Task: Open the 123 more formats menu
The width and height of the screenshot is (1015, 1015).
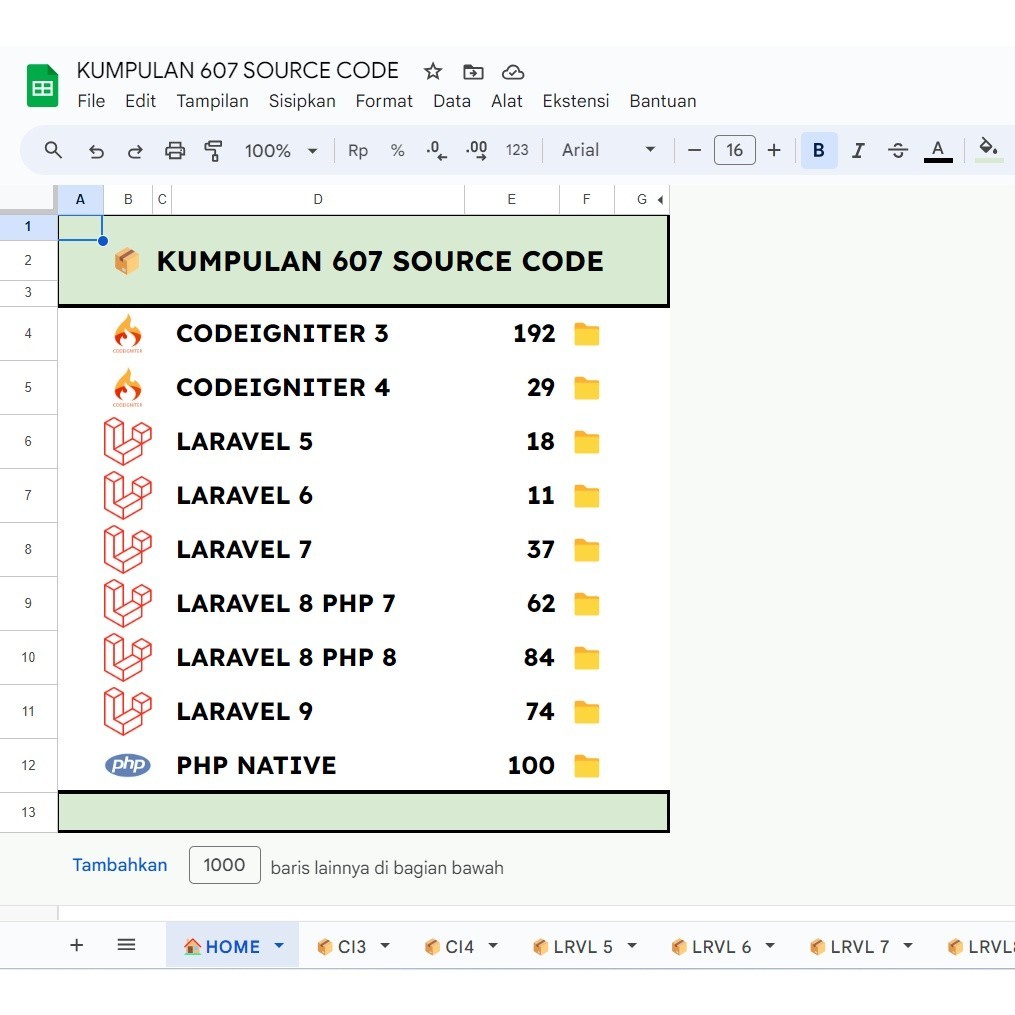Action: pos(517,150)
